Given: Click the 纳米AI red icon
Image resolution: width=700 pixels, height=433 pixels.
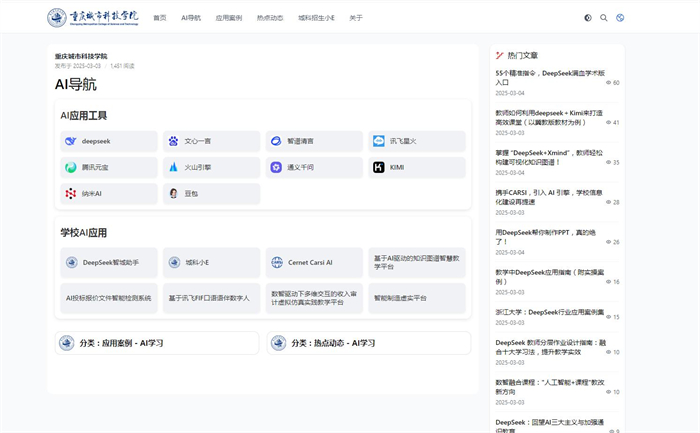Looking at the screenshot, I should (71, 193).
